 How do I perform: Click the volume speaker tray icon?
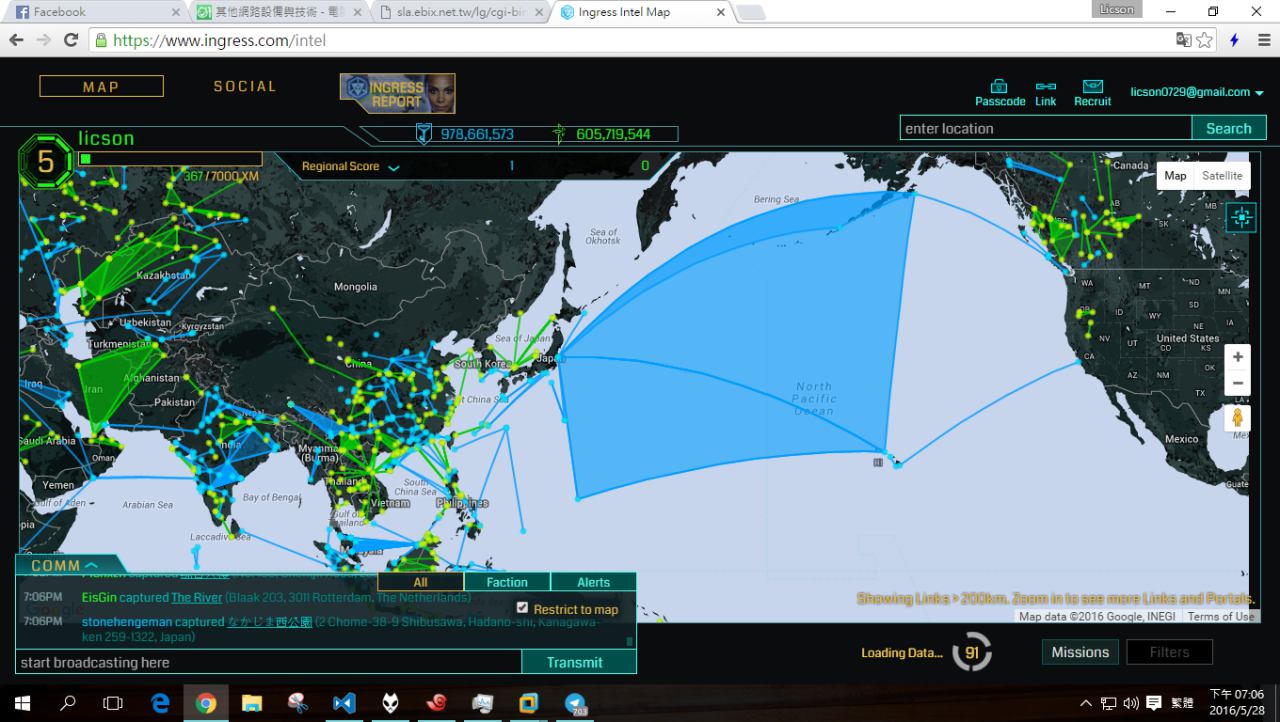[x=1131, y=703]
